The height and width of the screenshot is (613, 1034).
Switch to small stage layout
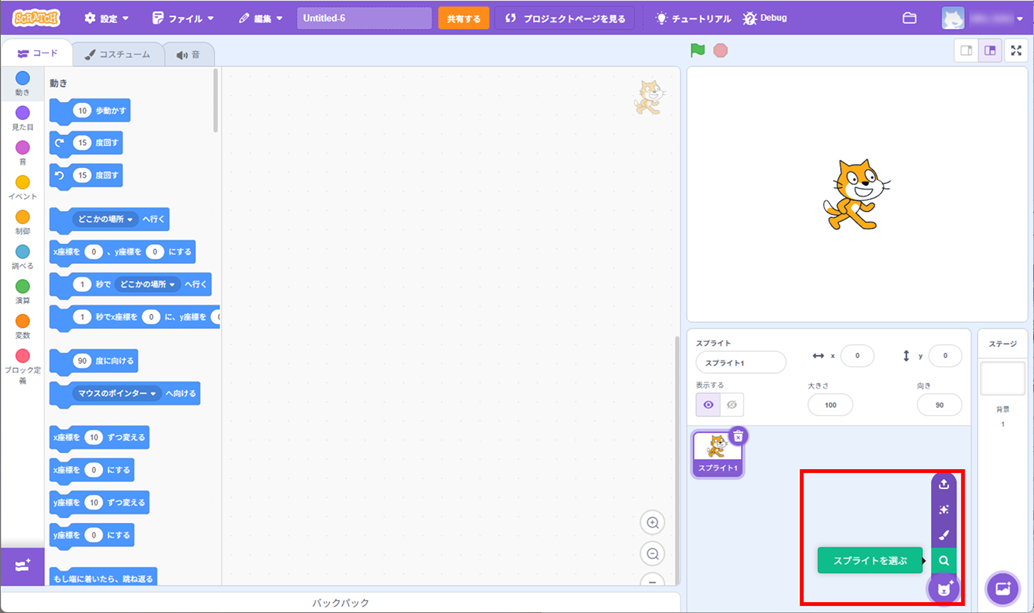pyautogui.click(x=966, y=51)
